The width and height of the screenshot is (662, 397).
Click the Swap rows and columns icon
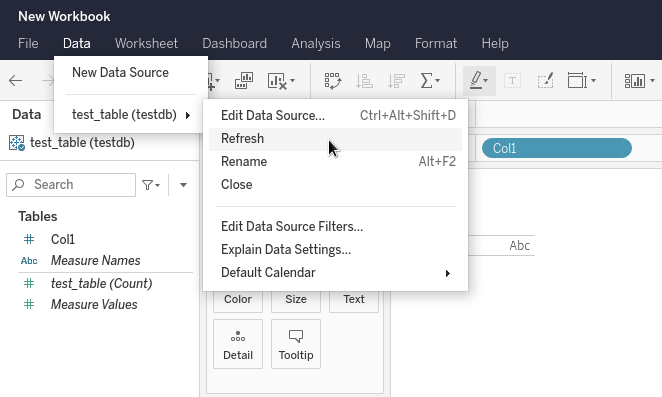click(x=333, y=81)
